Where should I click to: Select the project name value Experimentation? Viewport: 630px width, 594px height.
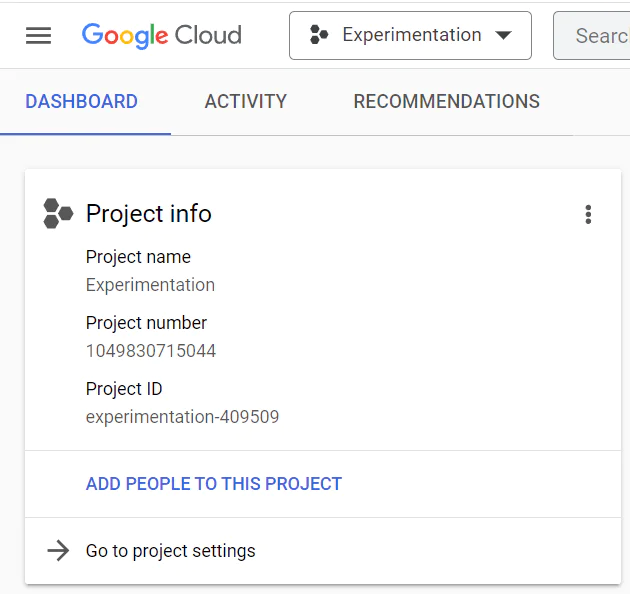(150, 285)
